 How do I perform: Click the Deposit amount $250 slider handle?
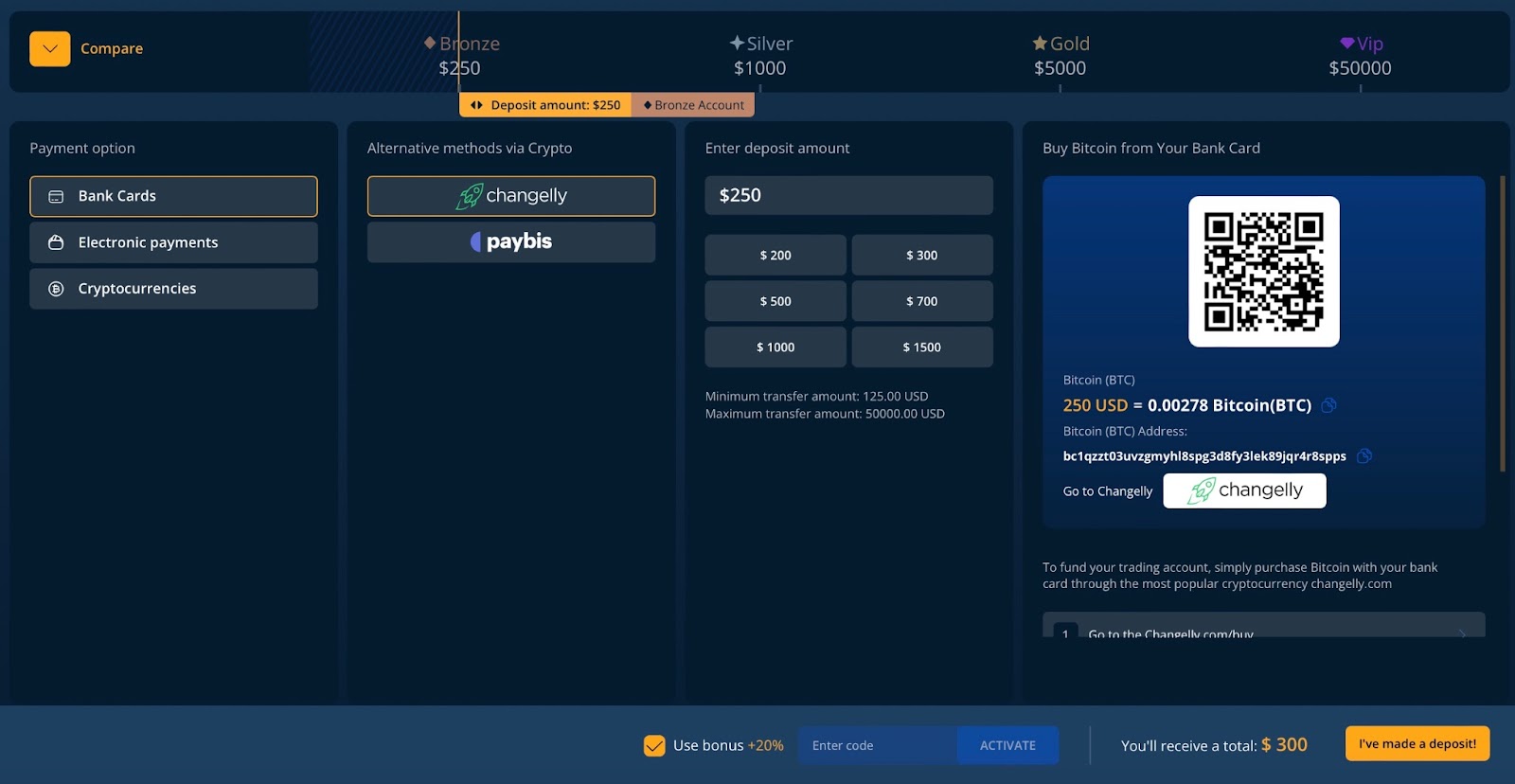(545, 105)
